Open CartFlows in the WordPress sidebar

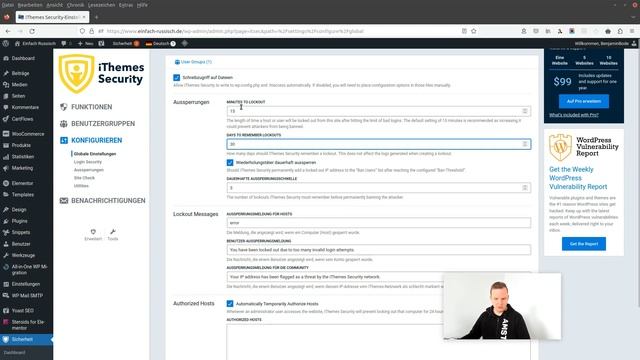tap(22, 119)
